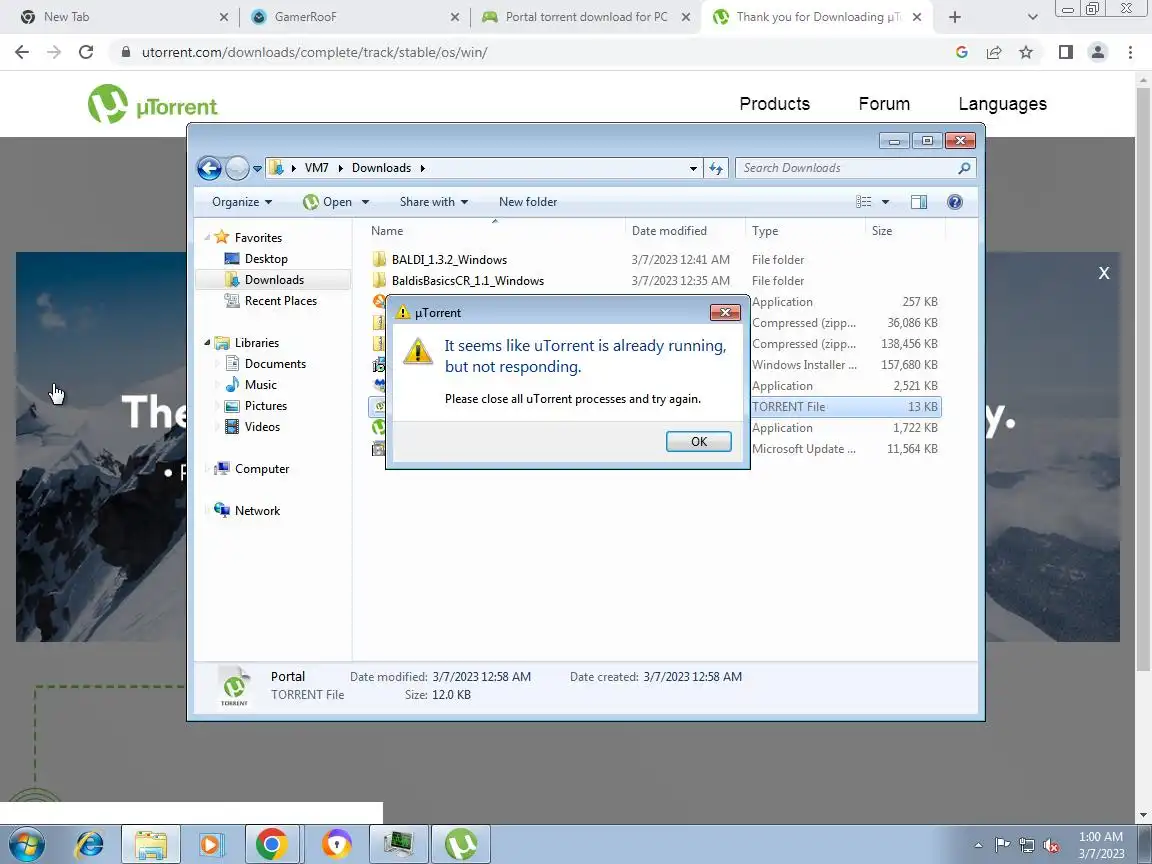Select Documents library
Viewport: 1152px width, 864px height.
[275, 364]
